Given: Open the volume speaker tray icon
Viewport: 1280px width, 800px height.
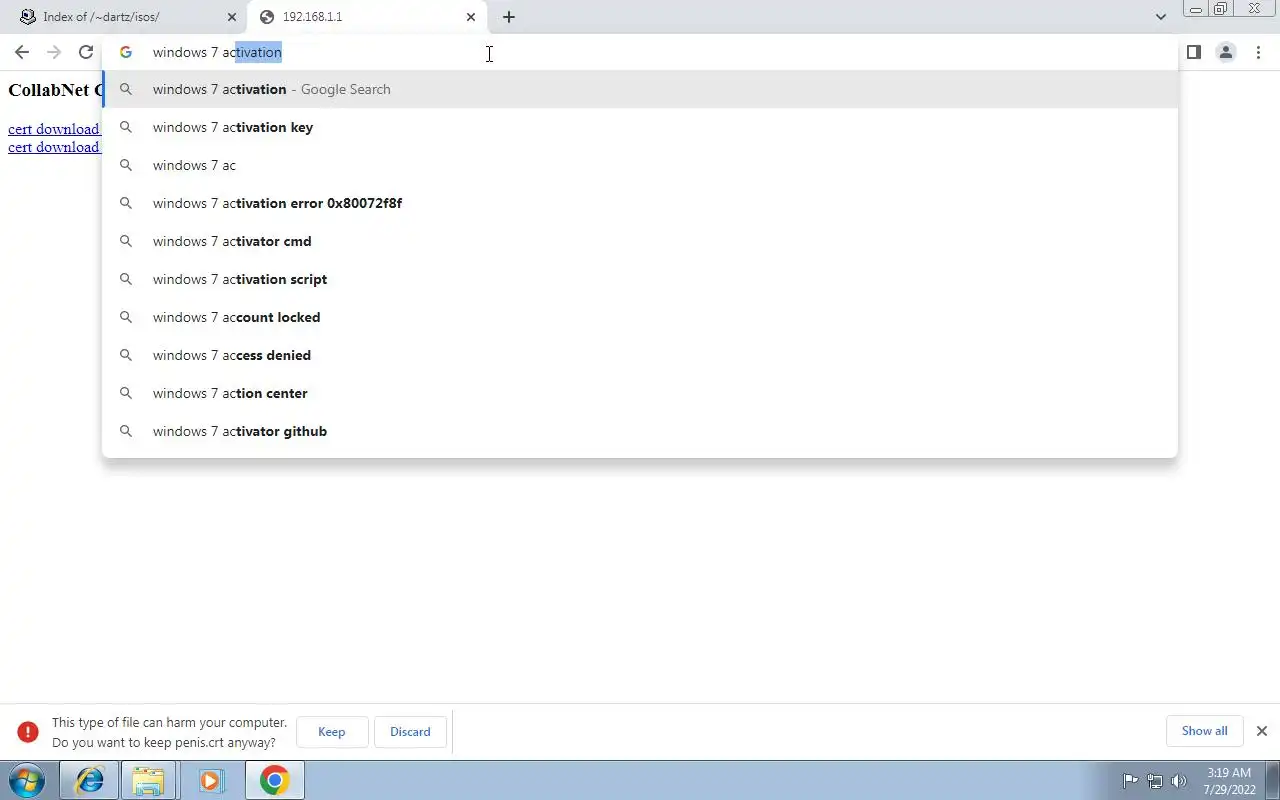Looking at the screenshot, I should (1179, 781).
